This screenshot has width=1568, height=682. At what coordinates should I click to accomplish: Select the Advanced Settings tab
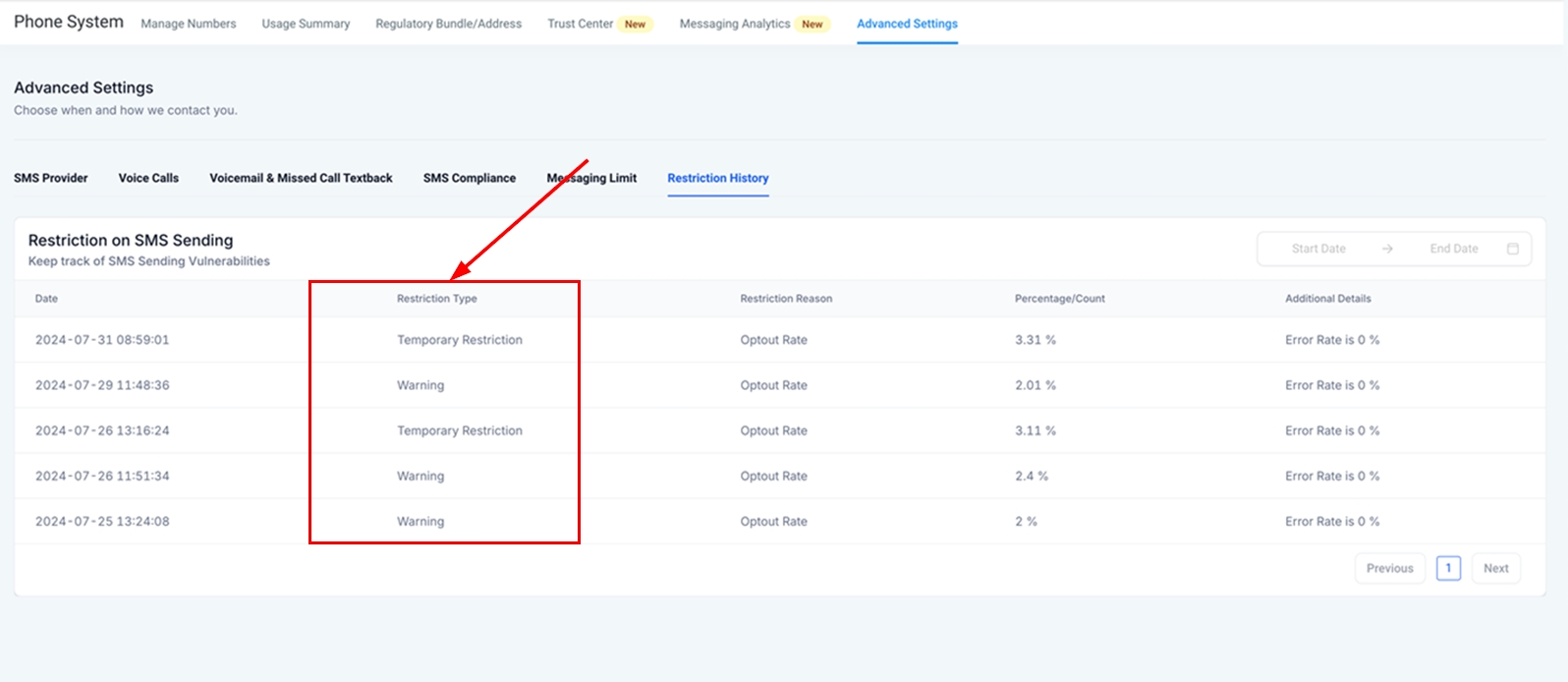[x=907, y=24]
